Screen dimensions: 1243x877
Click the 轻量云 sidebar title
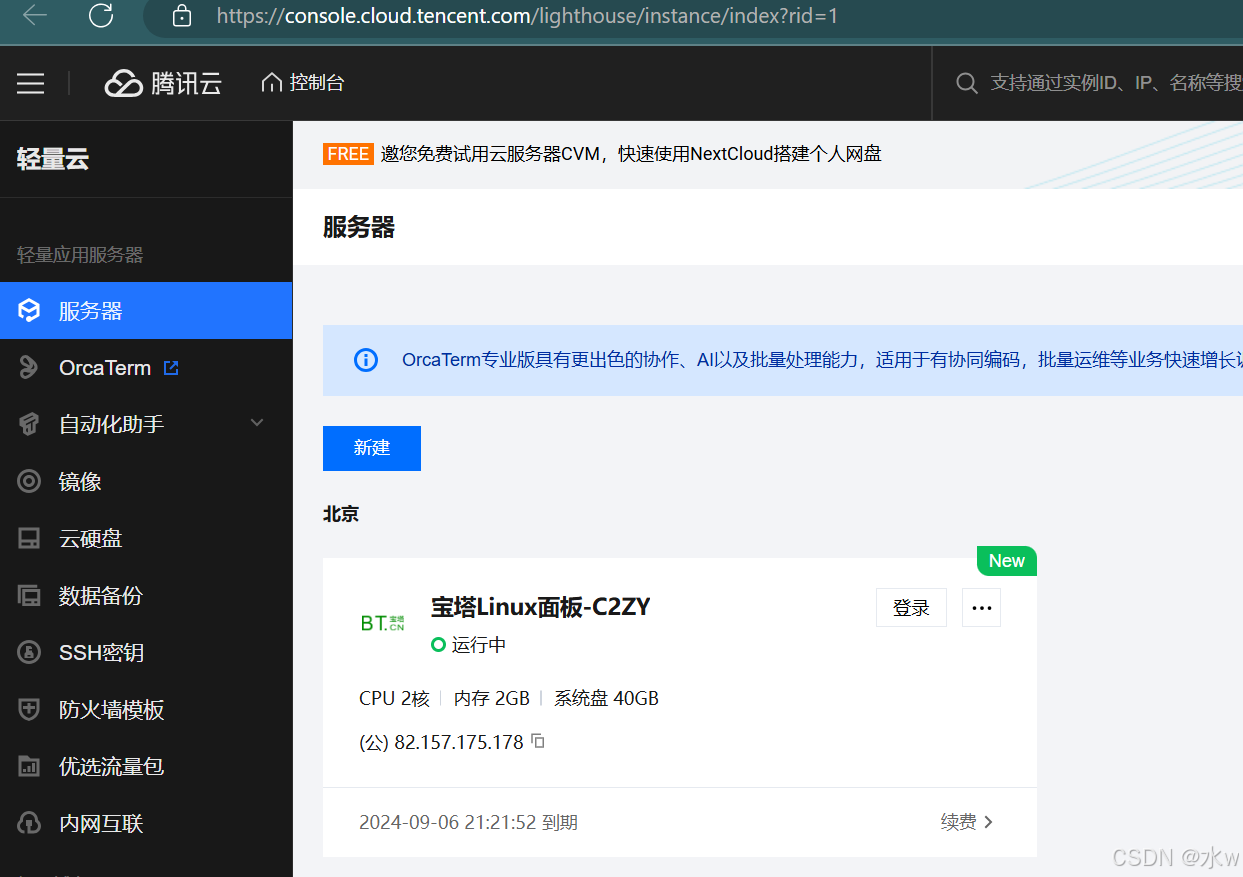click(53, 159)
